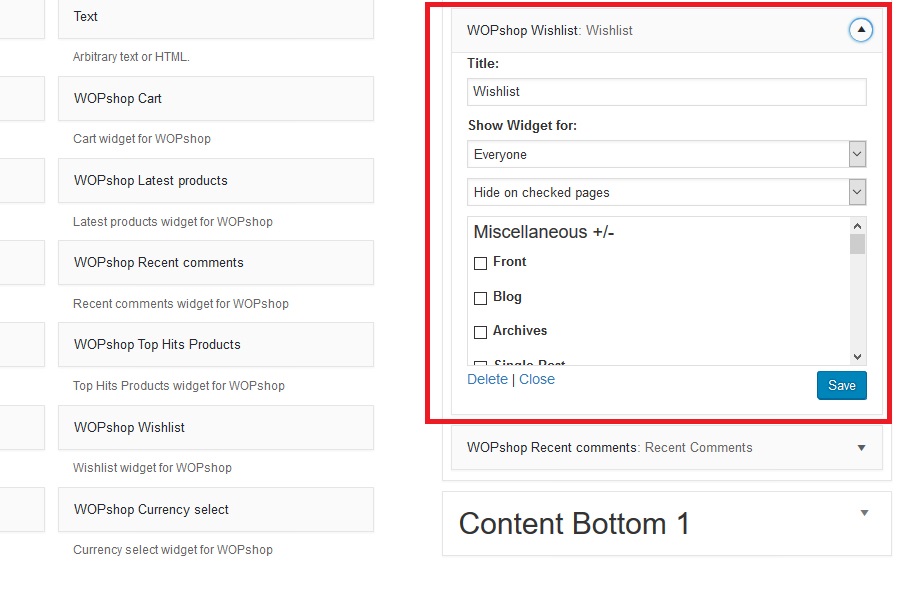
Task: Click scroll down arrow in pages list
Action: (857, 356)
